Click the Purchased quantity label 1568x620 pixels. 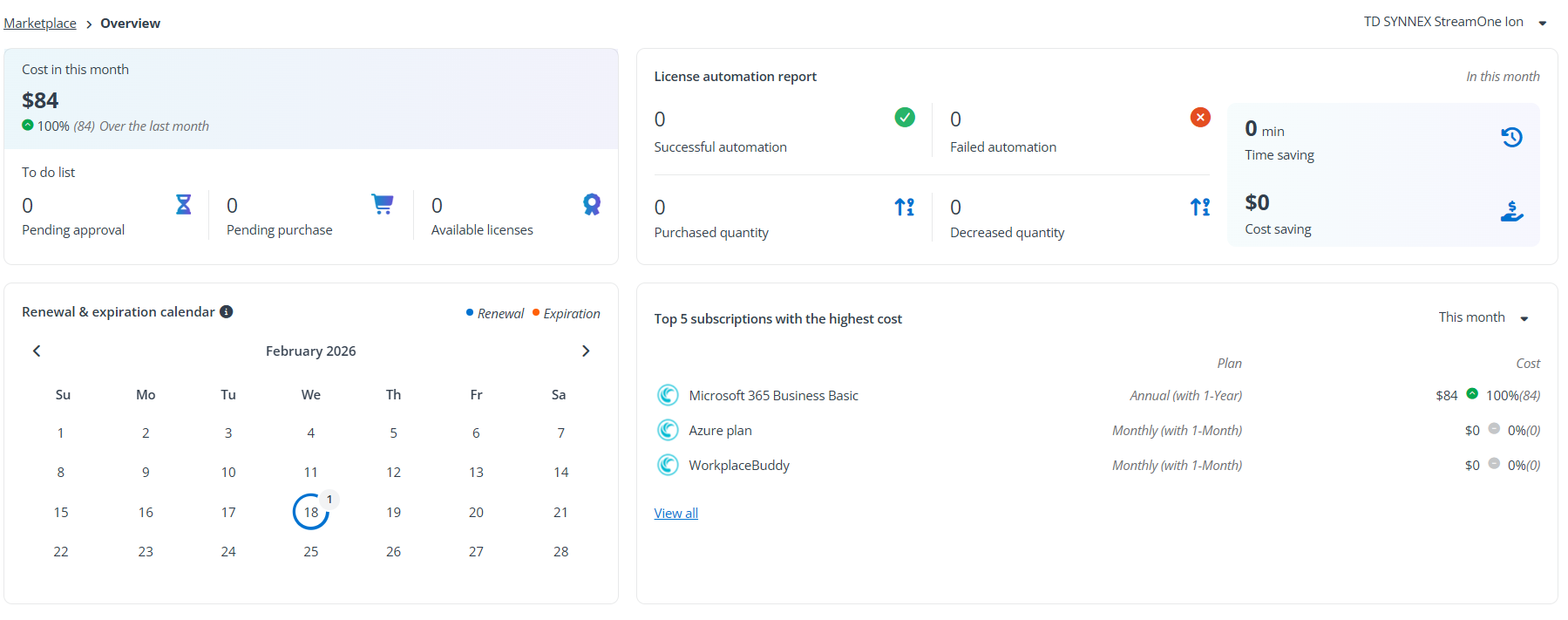[711, 232]
